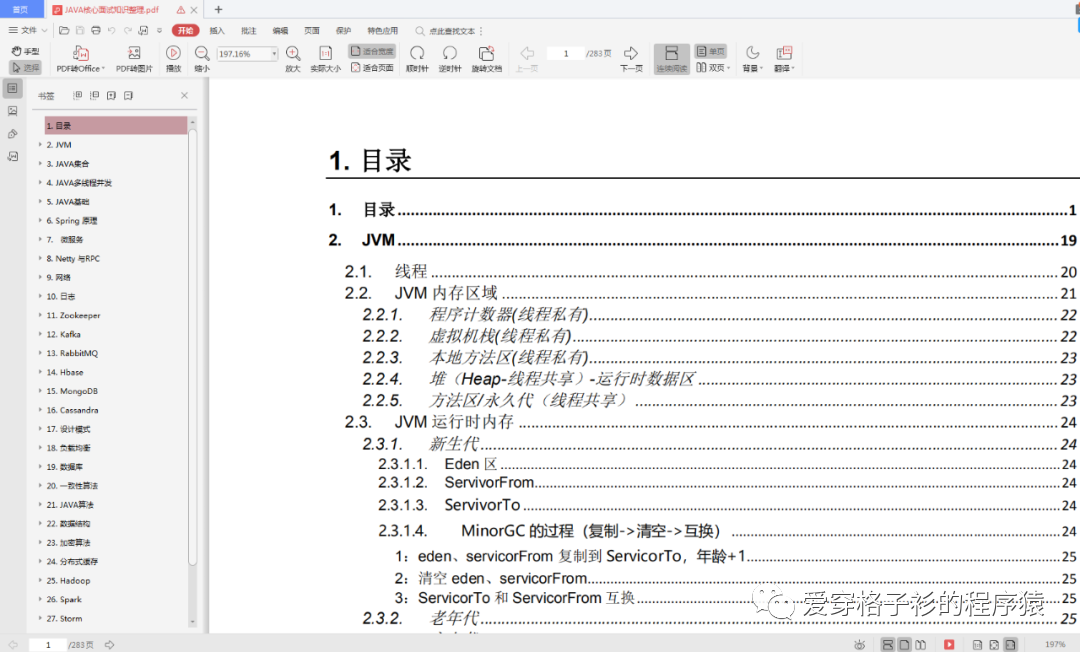1080x652 pixels.
Task: Toggle 适合宽度 fit width
Action: (372, 51)
